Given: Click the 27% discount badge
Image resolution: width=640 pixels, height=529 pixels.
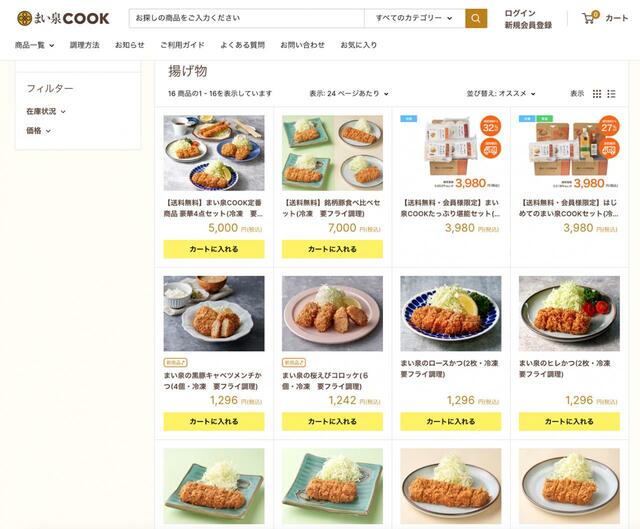Looking at the screenshot, I should click(609, 127).
